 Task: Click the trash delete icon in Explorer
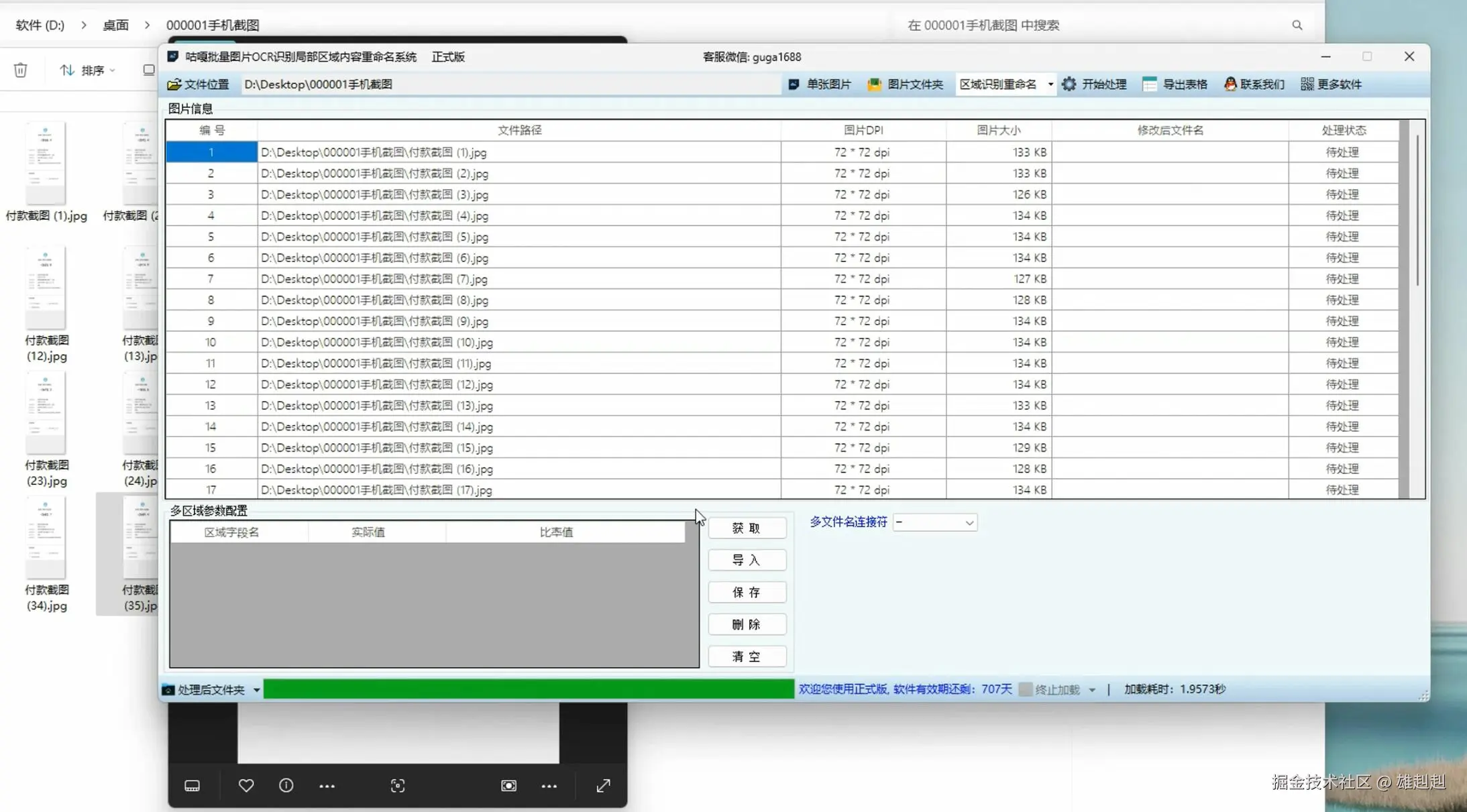pos(21,70)
